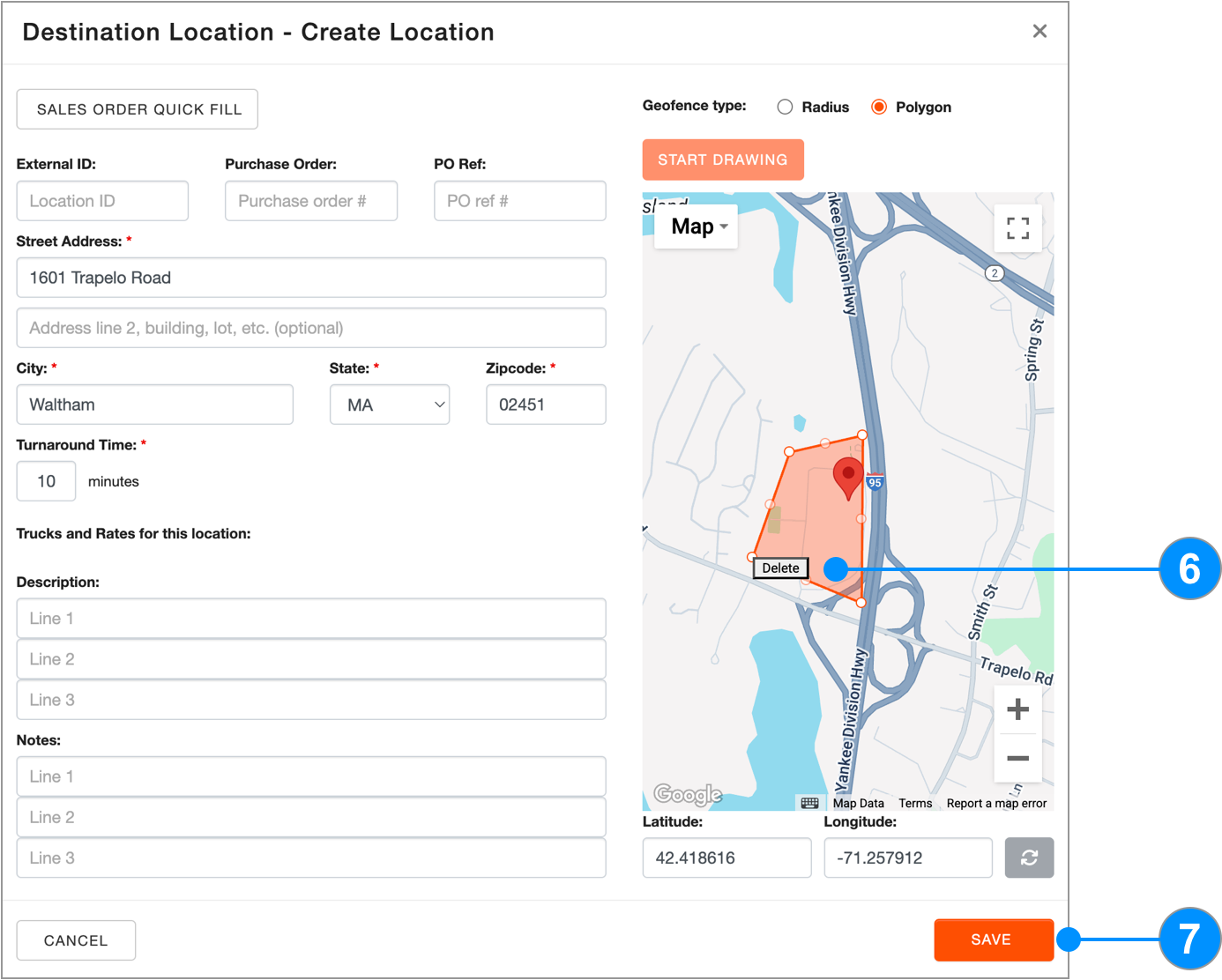Click the Latitude field
The width and height of the screenshot is (1222, 980).
point(726,857)
